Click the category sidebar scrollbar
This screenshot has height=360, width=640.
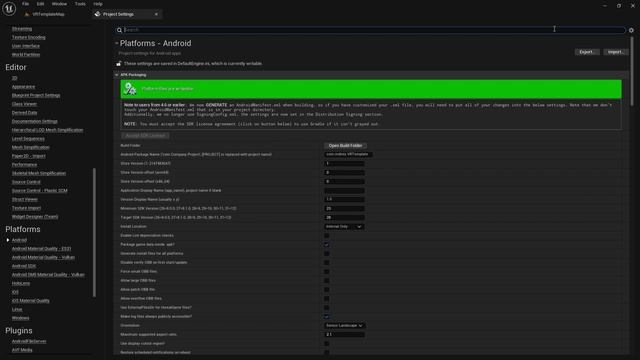click(95, 233)
